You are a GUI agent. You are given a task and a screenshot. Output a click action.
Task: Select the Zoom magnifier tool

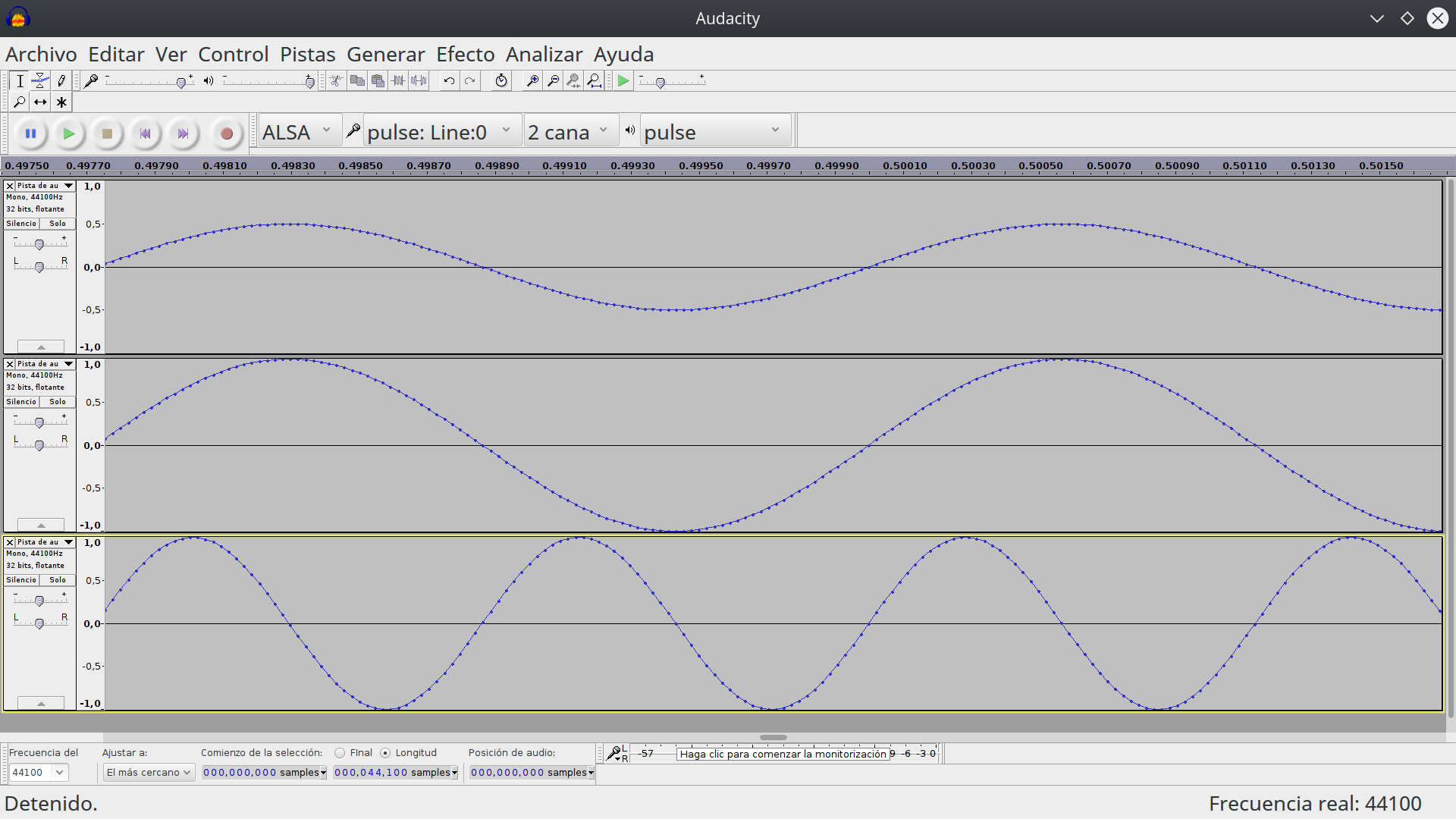coord(20,102)
